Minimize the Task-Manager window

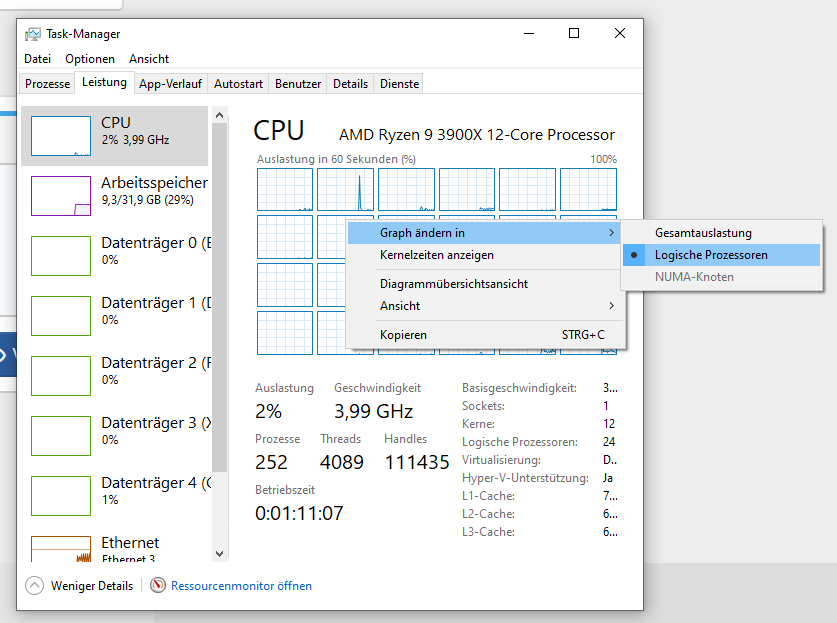click(529, 34)
